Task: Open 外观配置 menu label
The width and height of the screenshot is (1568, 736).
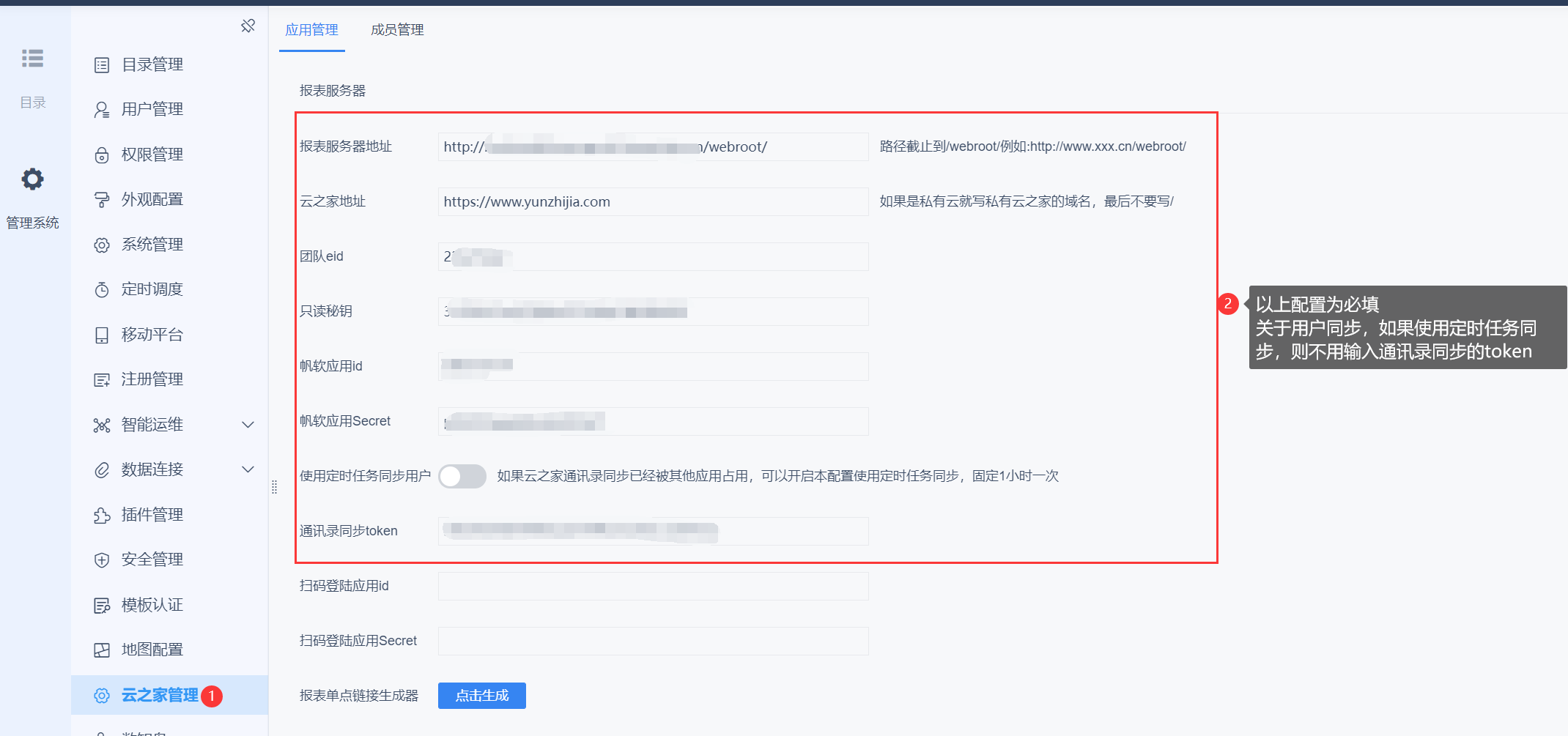Action: 152,199
